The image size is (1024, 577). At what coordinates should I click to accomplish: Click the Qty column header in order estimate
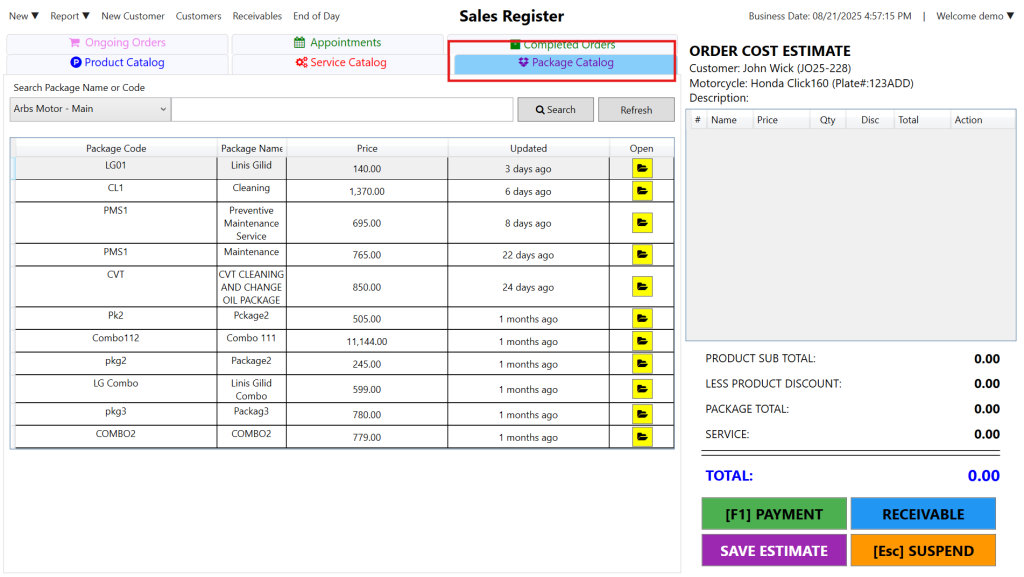827,120
